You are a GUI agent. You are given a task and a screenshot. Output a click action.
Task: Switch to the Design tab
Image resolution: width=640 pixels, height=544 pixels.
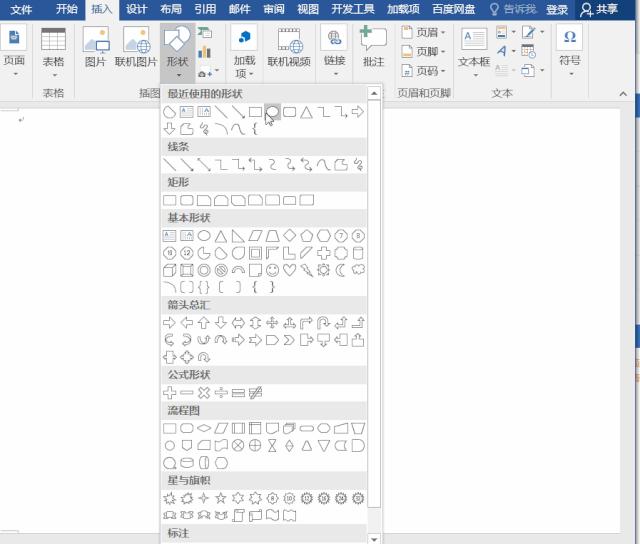point(136,9)
